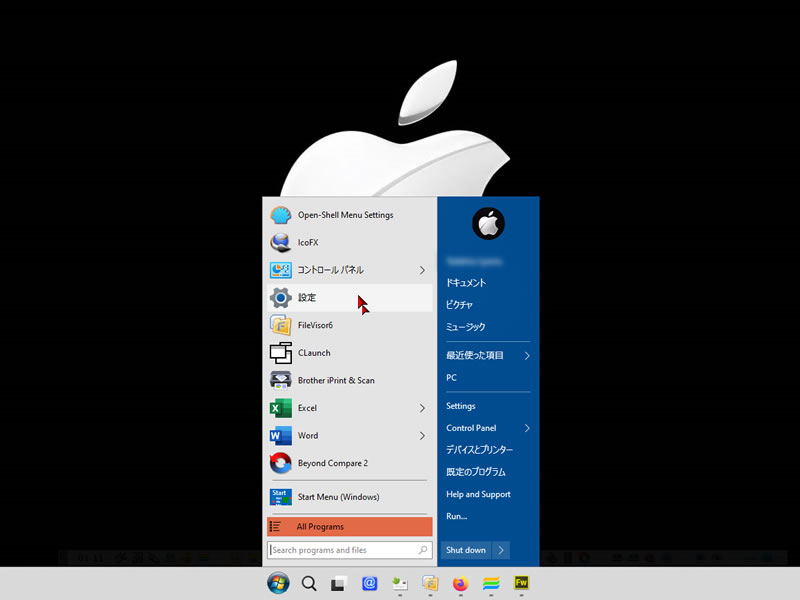Image resolution: width=800 pixels, height=600 pixels.
Task: Click the 設定 gear icon
Action: (281, 298)
